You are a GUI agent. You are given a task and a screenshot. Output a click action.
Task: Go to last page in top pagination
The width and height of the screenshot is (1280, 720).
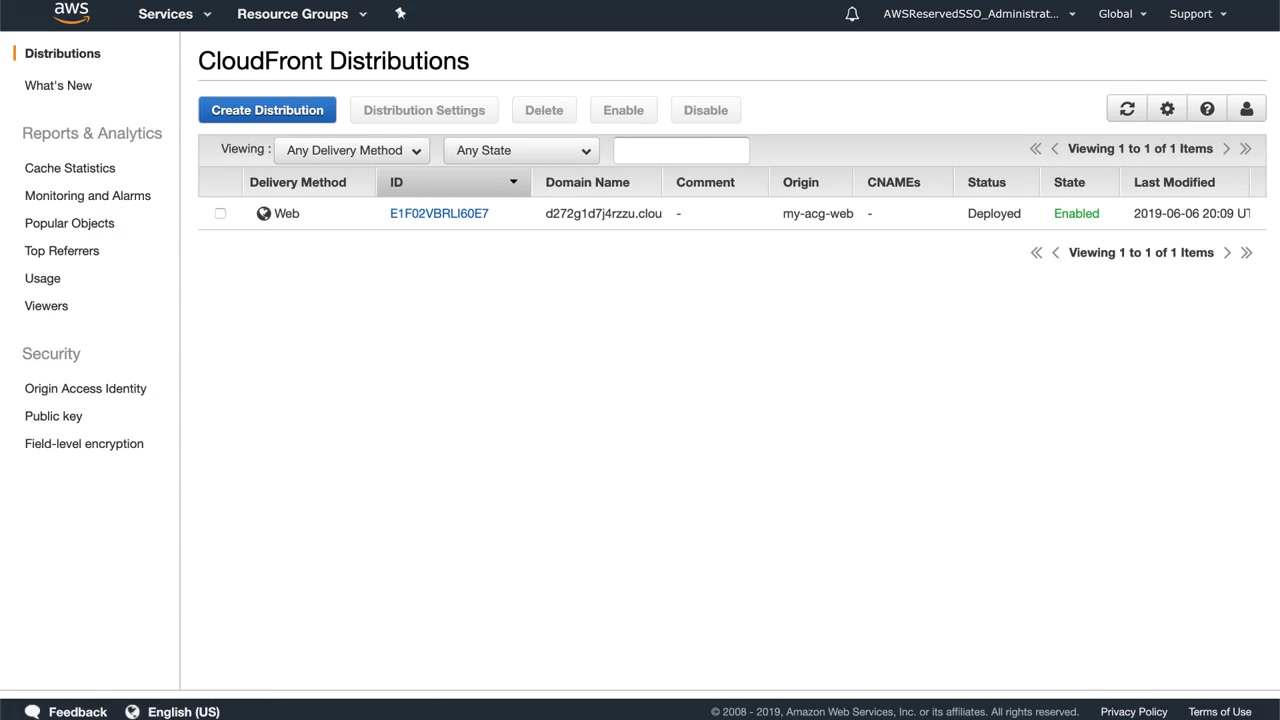pos(1246,149)
